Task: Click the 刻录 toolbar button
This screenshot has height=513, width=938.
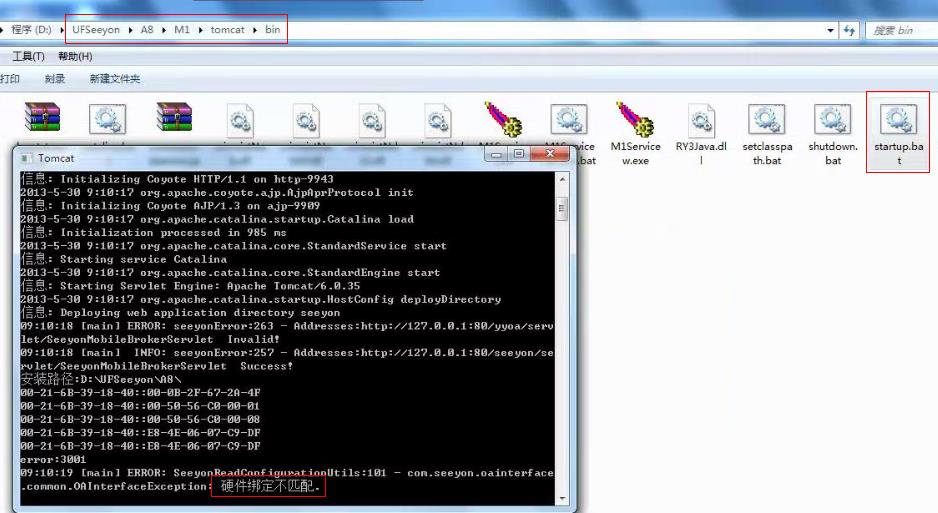Action: click(55, 79)
